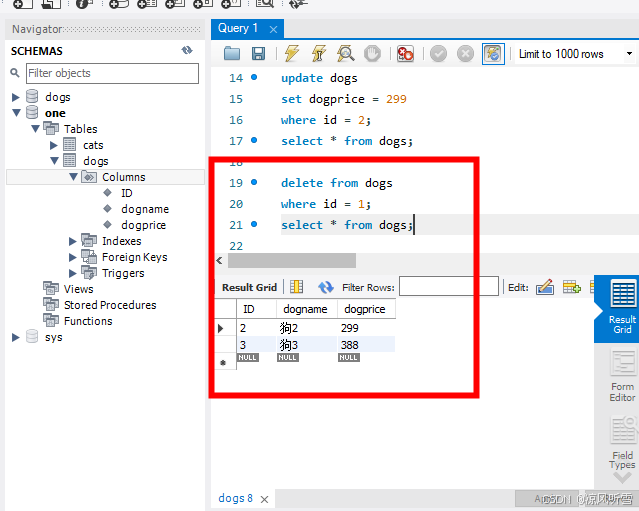The width and height of the screenshot is (639, 511).
Task: Click the insert new row icon
Action: pos(572,287)
